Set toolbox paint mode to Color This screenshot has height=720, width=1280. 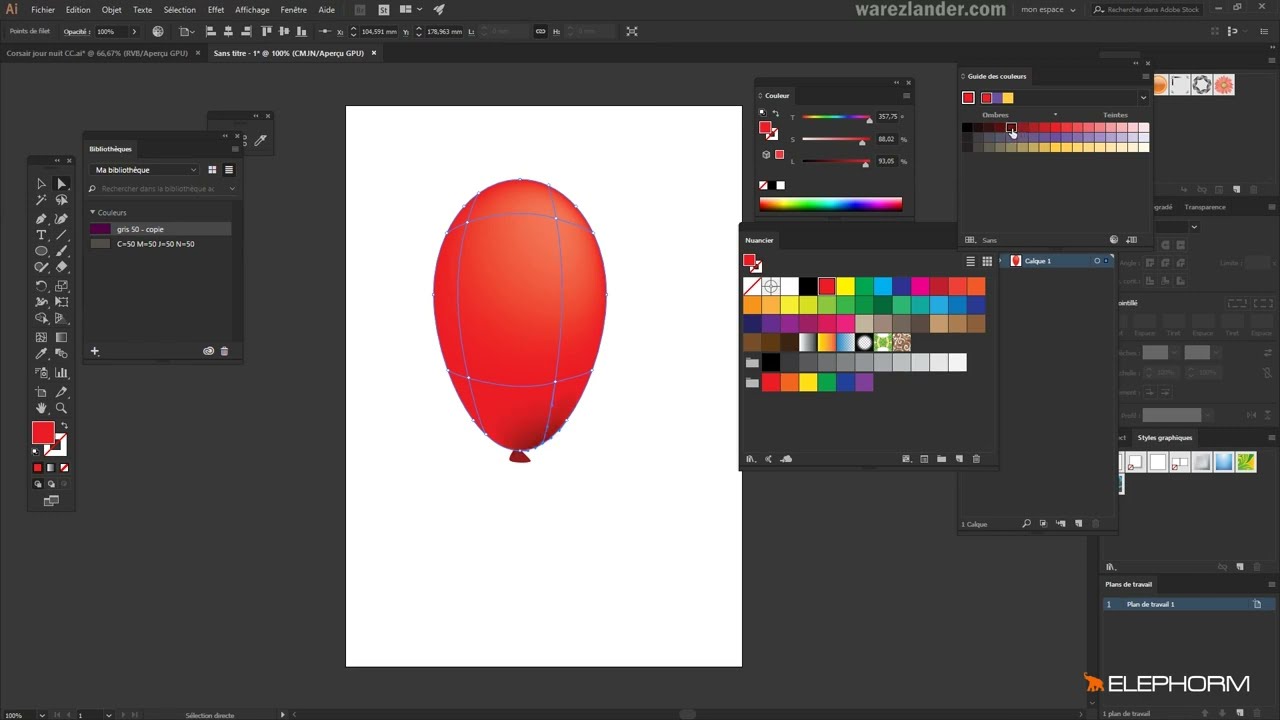pyautogui.click(x=38, y=467)
